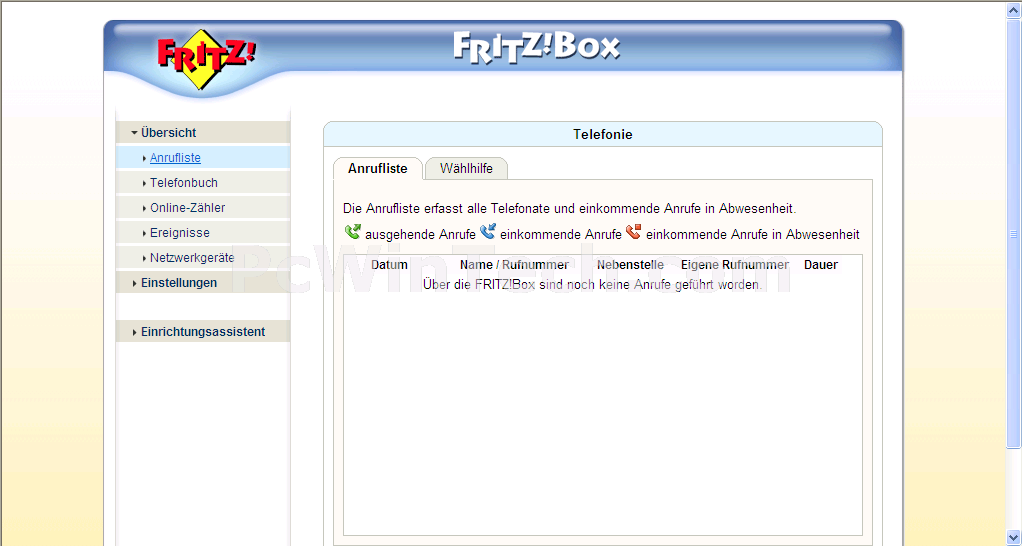Click the FRITZ!Box title banner
1022x546 pixels.
(x=536, y=48)
